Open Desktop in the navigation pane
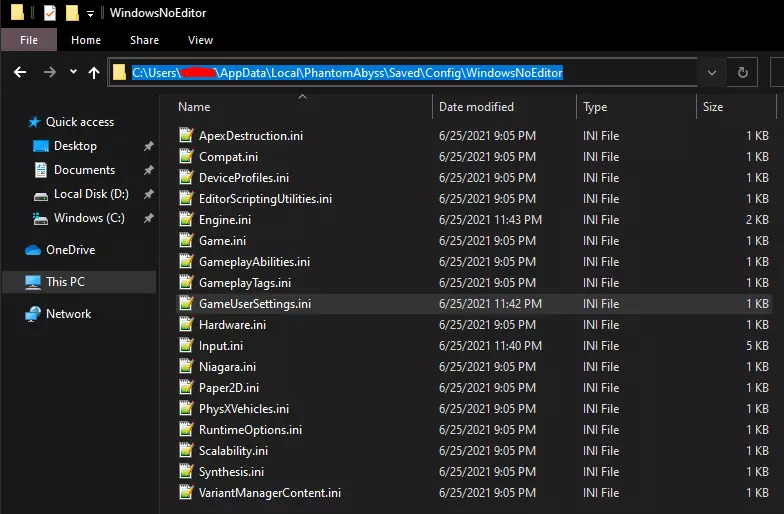The width and height of the screenshot is (784, 514). click(x=75, y=146)
